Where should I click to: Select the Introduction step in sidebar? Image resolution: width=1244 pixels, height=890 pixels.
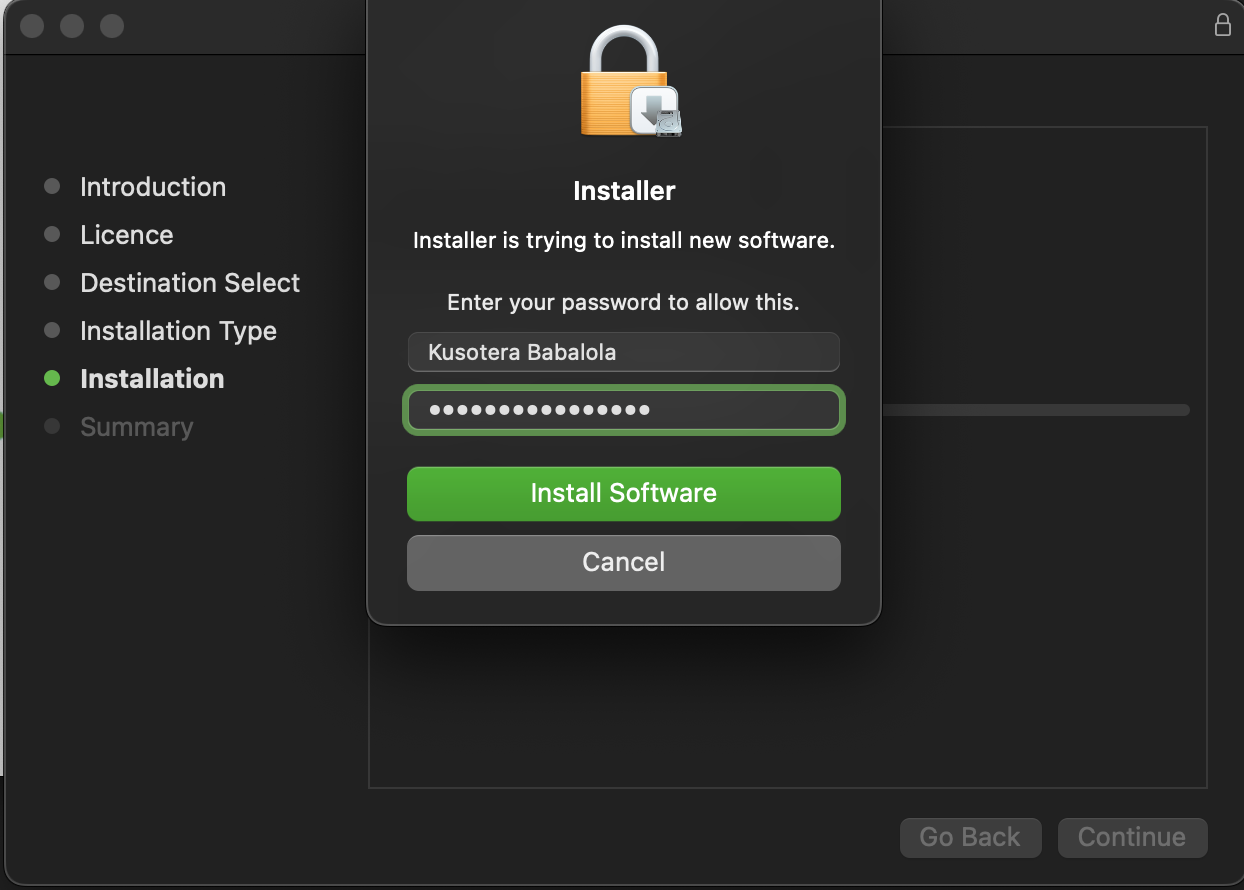[152, 187]
